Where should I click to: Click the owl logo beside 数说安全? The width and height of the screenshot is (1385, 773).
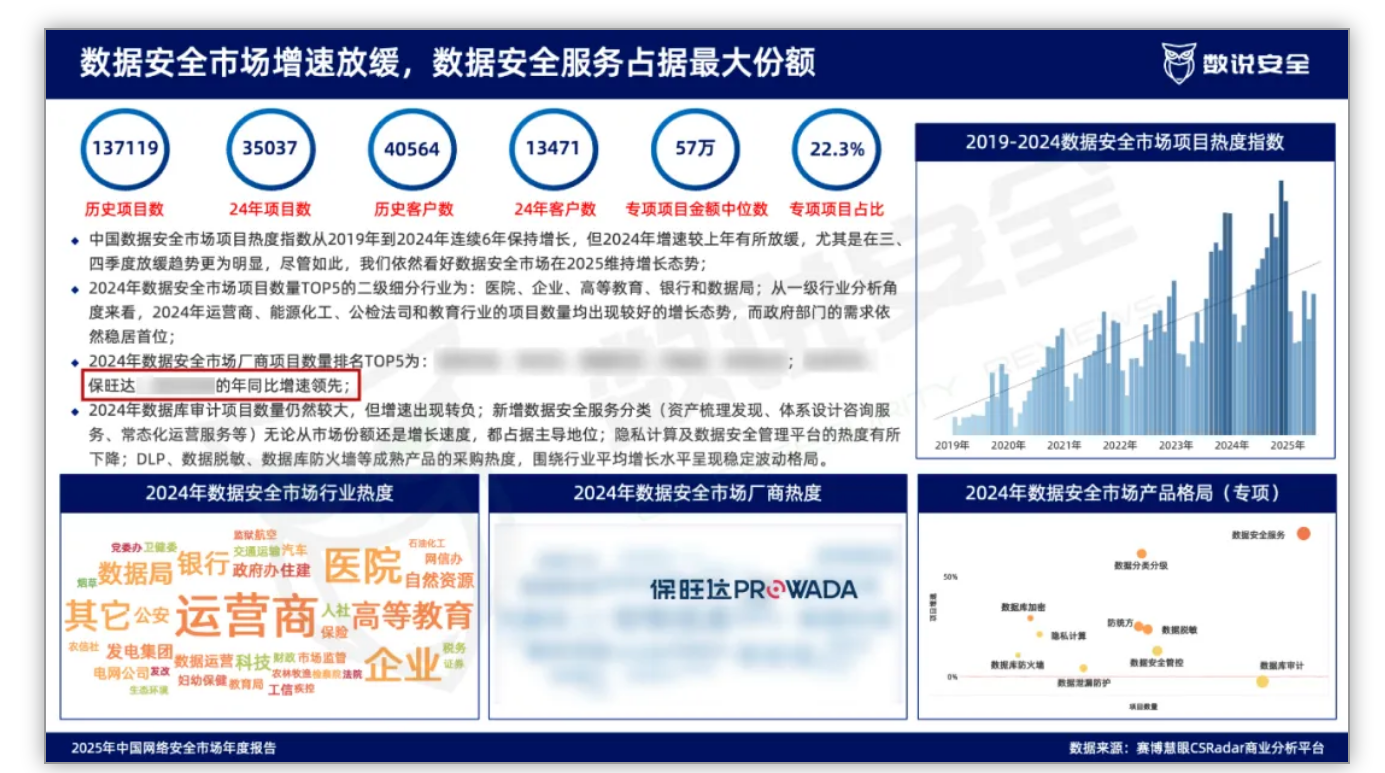coord(1179,63)
